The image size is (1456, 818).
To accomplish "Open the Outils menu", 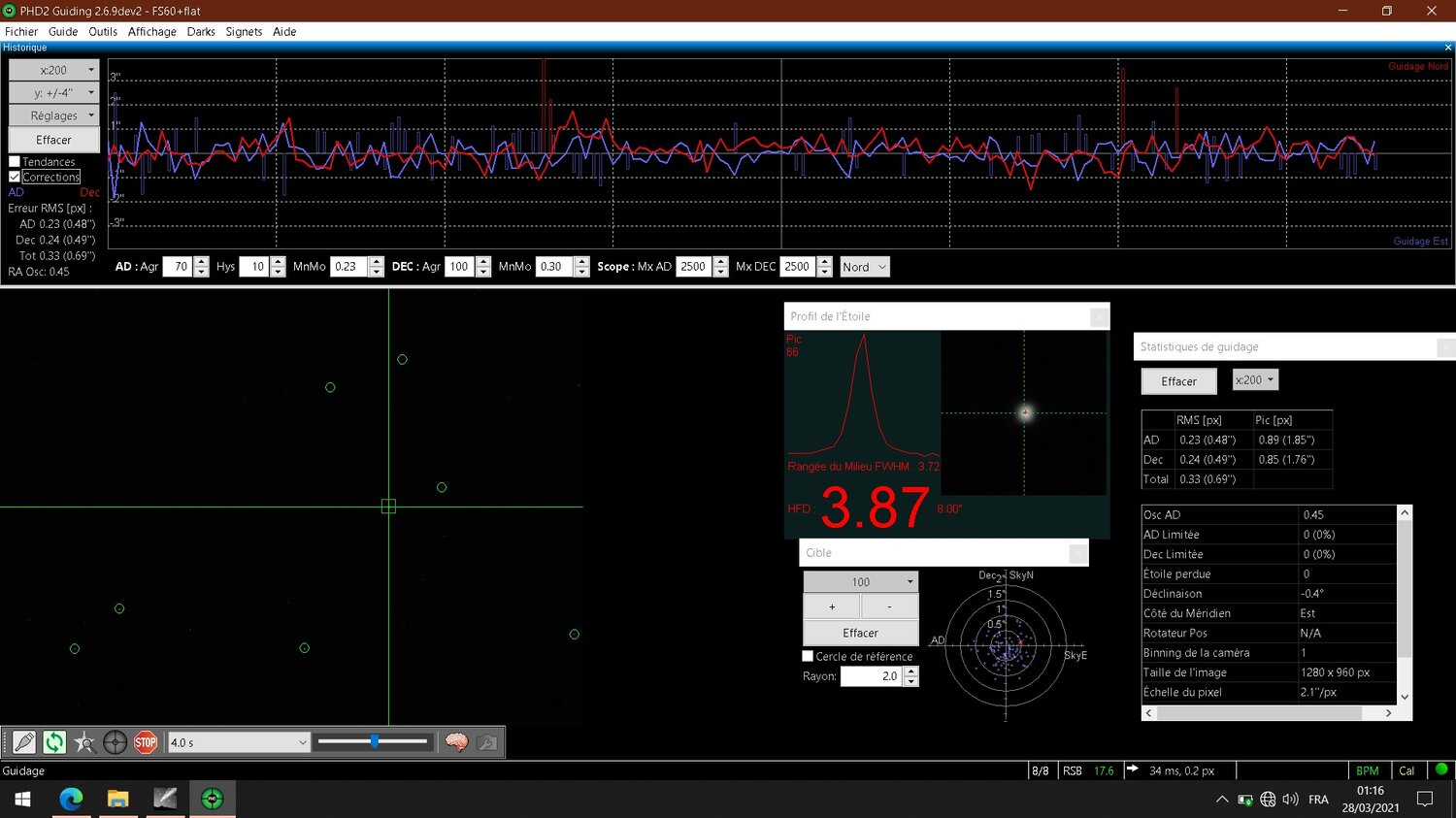I will click(x=103, y=32).
